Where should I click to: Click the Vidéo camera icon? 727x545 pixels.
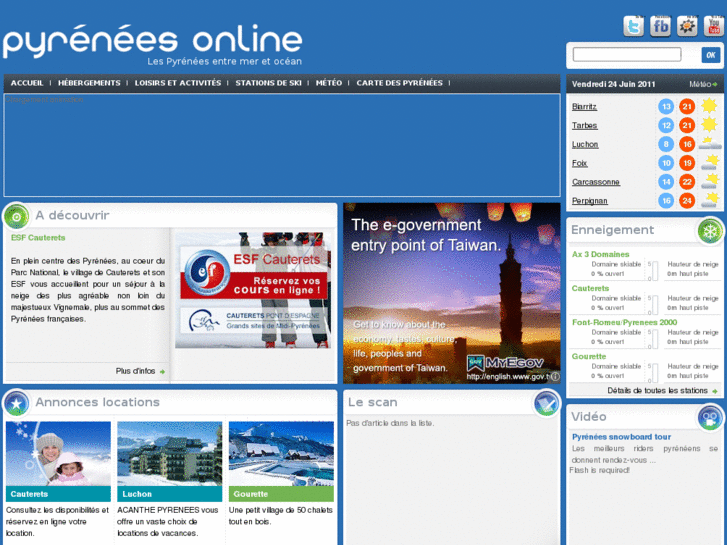pyautogui.click(x=710, y=417)
